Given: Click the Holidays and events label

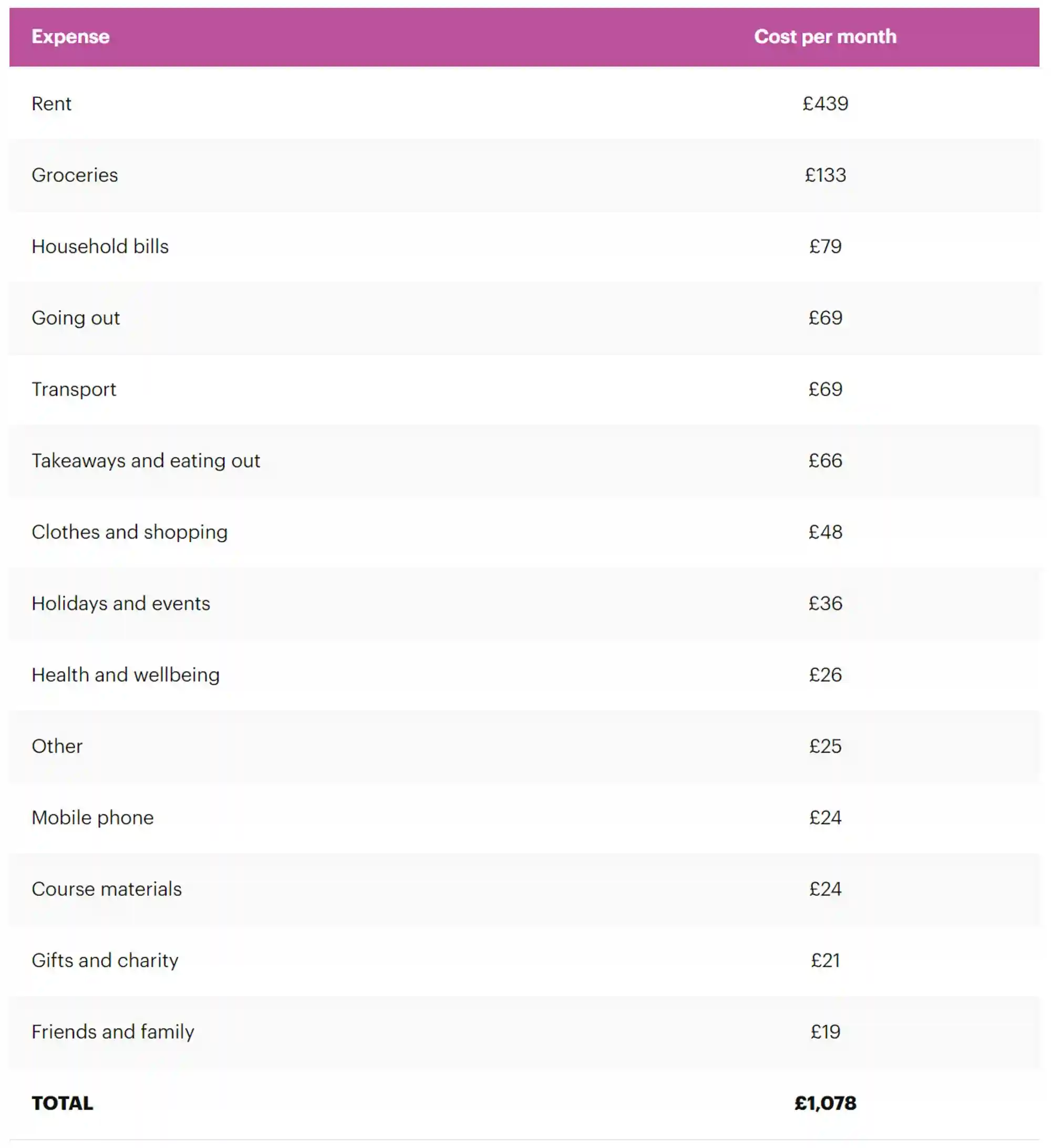Looking at the screenshot, I should tap(121, 603).
